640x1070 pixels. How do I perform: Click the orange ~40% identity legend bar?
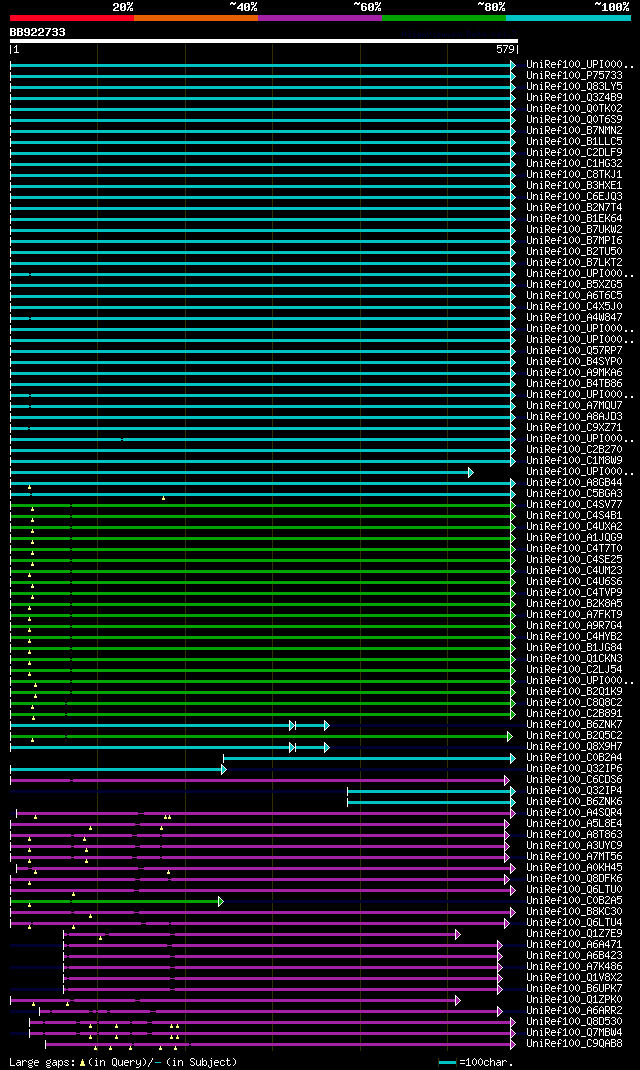tap(196, 17)
